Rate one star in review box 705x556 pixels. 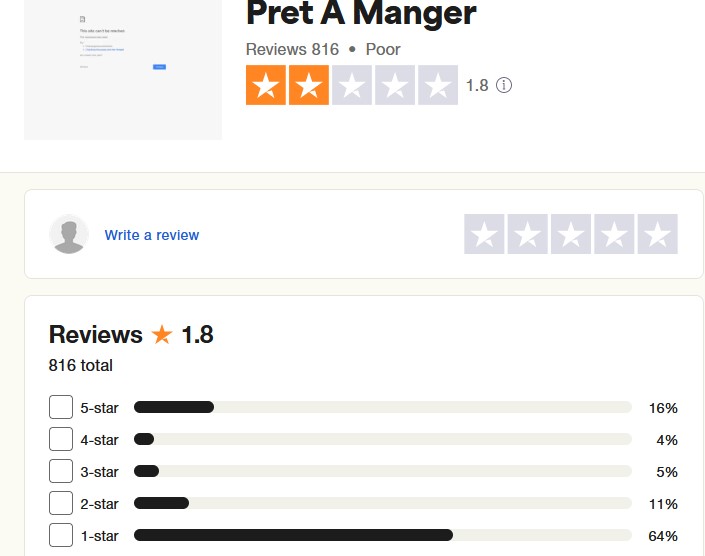click(485, 234)
